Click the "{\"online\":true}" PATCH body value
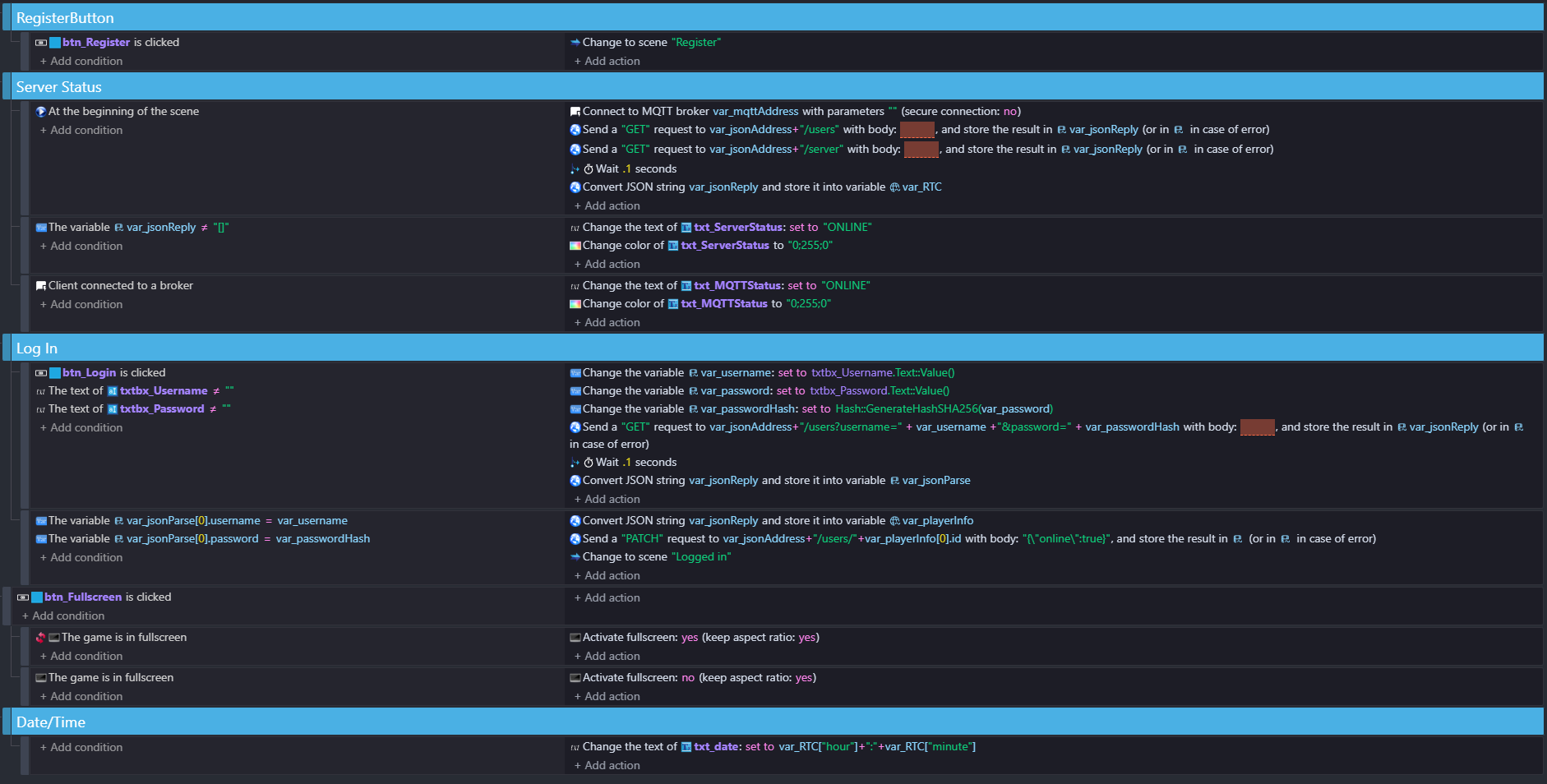 (x=1066, y=539)
